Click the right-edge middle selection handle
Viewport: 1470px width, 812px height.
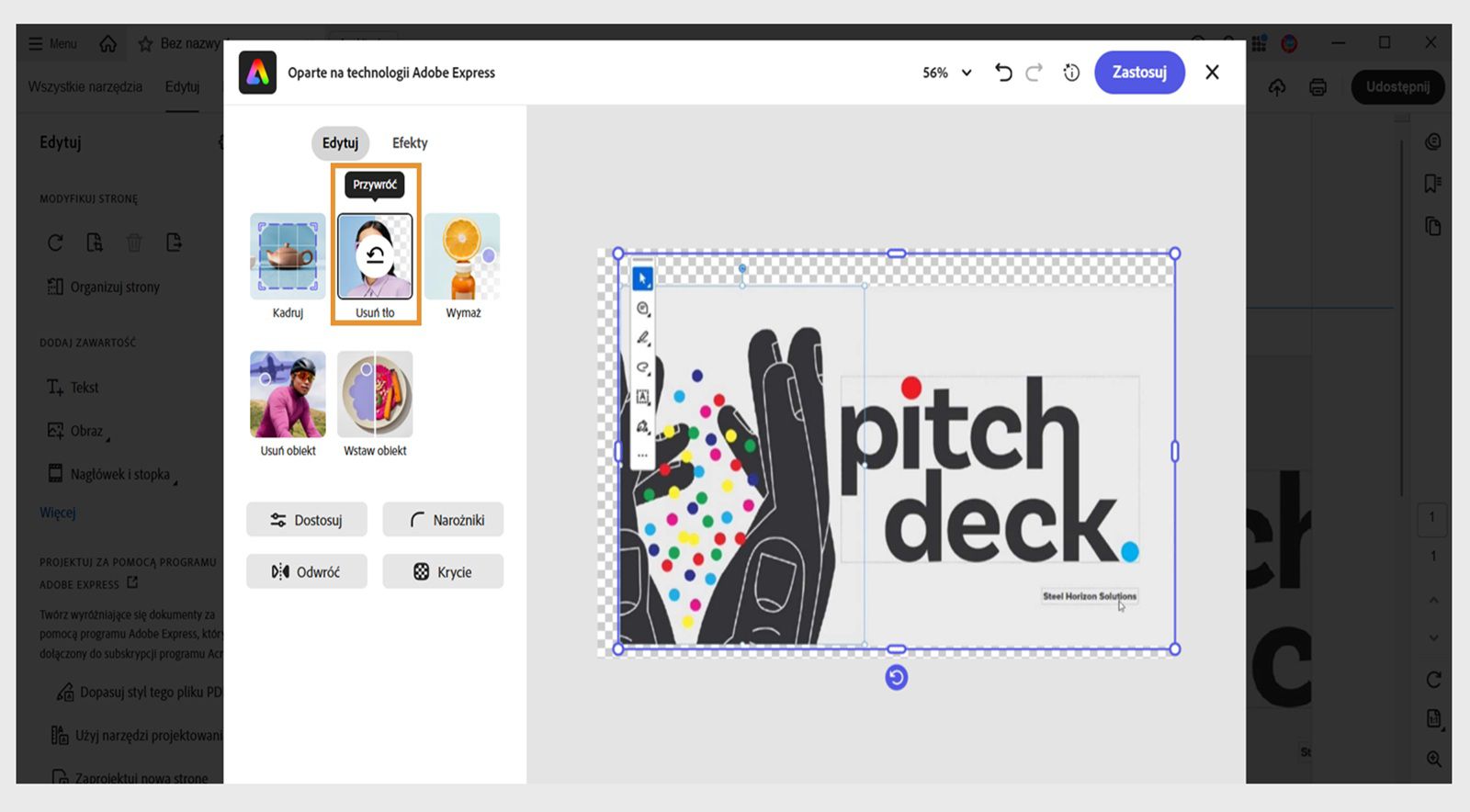coord(1175,451)
